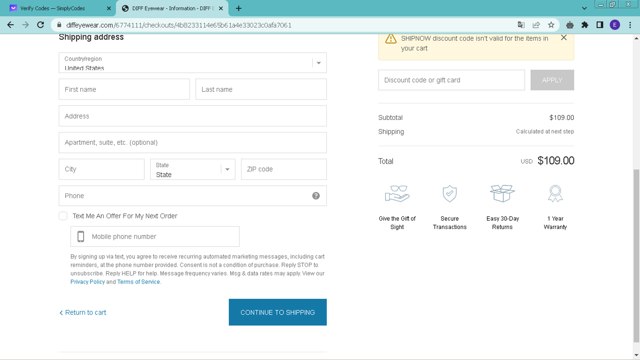Switch to Verify Codes SimplyCodes tab

click(60, 8)
